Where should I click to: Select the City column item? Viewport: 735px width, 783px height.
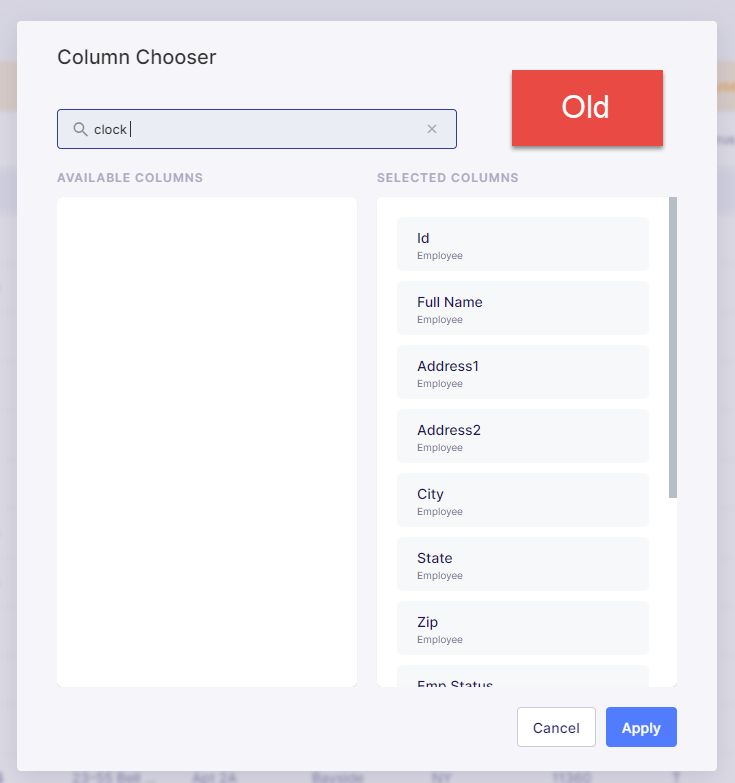click(x=523, y=500)
